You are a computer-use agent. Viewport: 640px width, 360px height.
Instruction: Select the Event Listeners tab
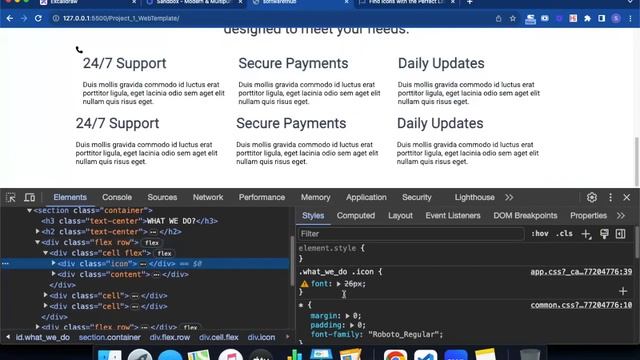point(453,216)
